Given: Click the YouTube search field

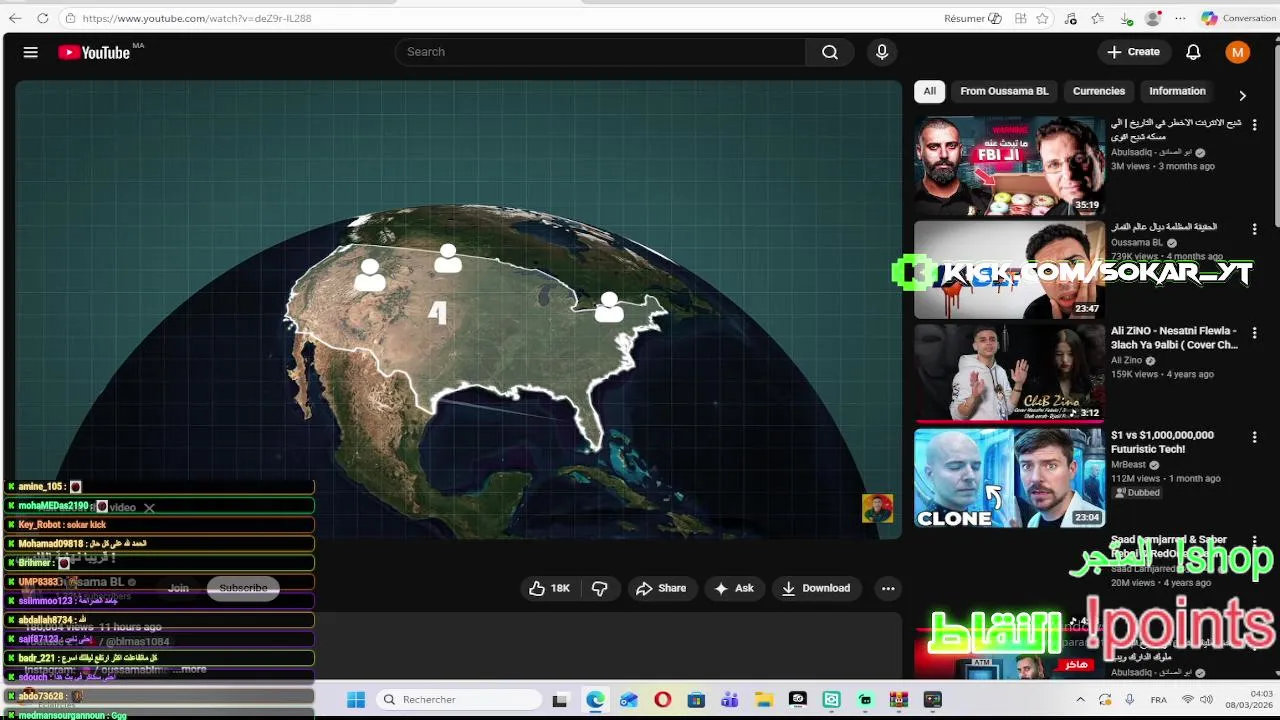Looking at the screenshot, I should pos(600,52).
